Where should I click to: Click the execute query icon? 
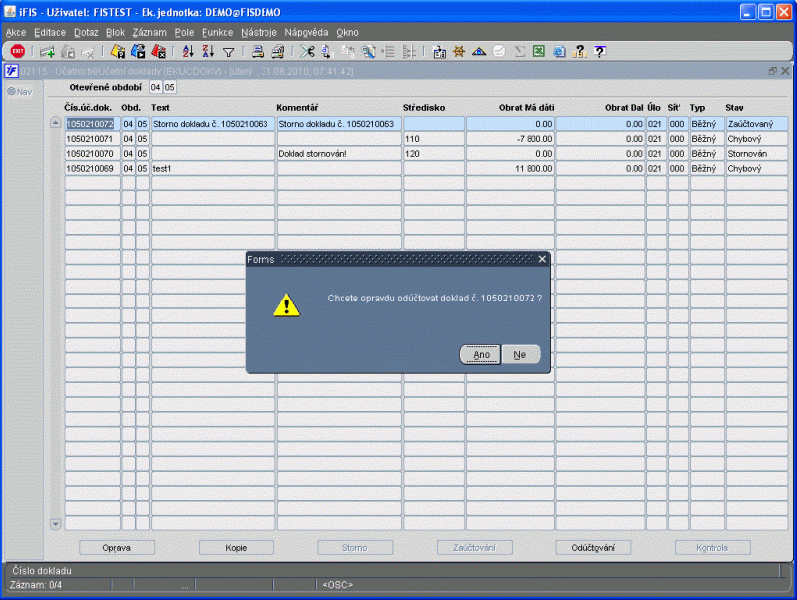pyautogui.click(x=138, y=51)
